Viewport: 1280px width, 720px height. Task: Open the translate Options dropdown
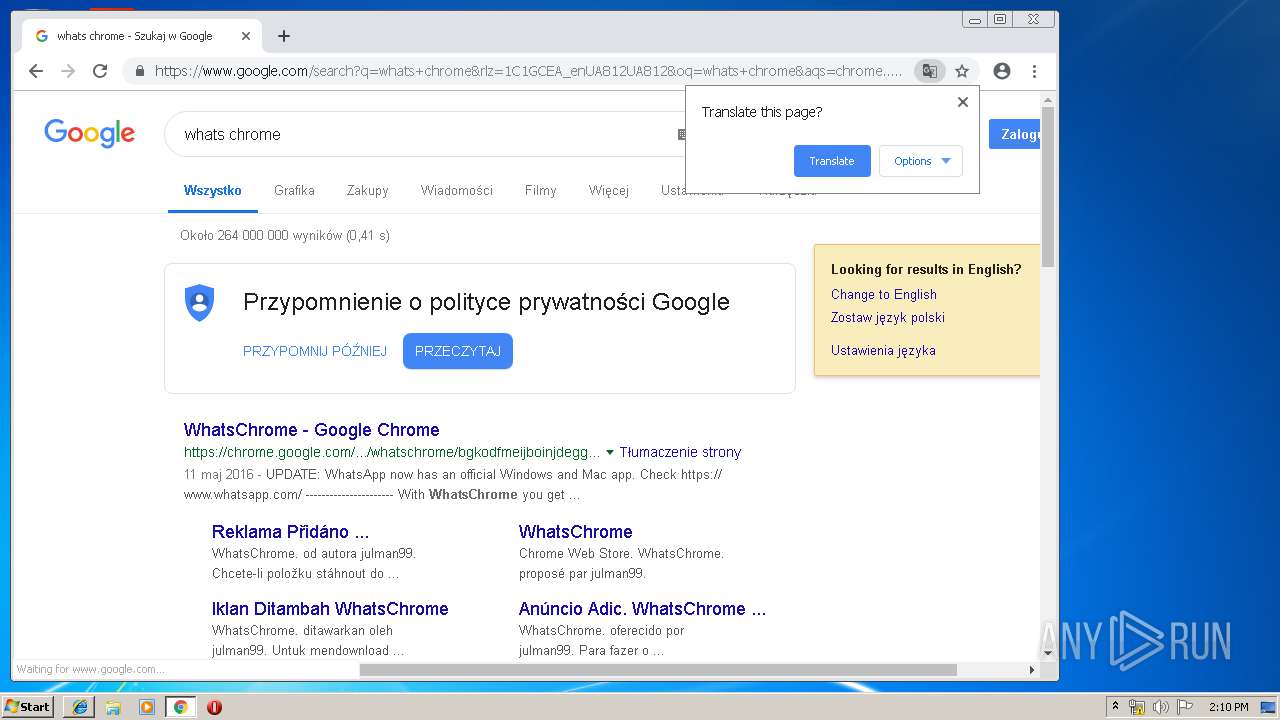point(921,161)
